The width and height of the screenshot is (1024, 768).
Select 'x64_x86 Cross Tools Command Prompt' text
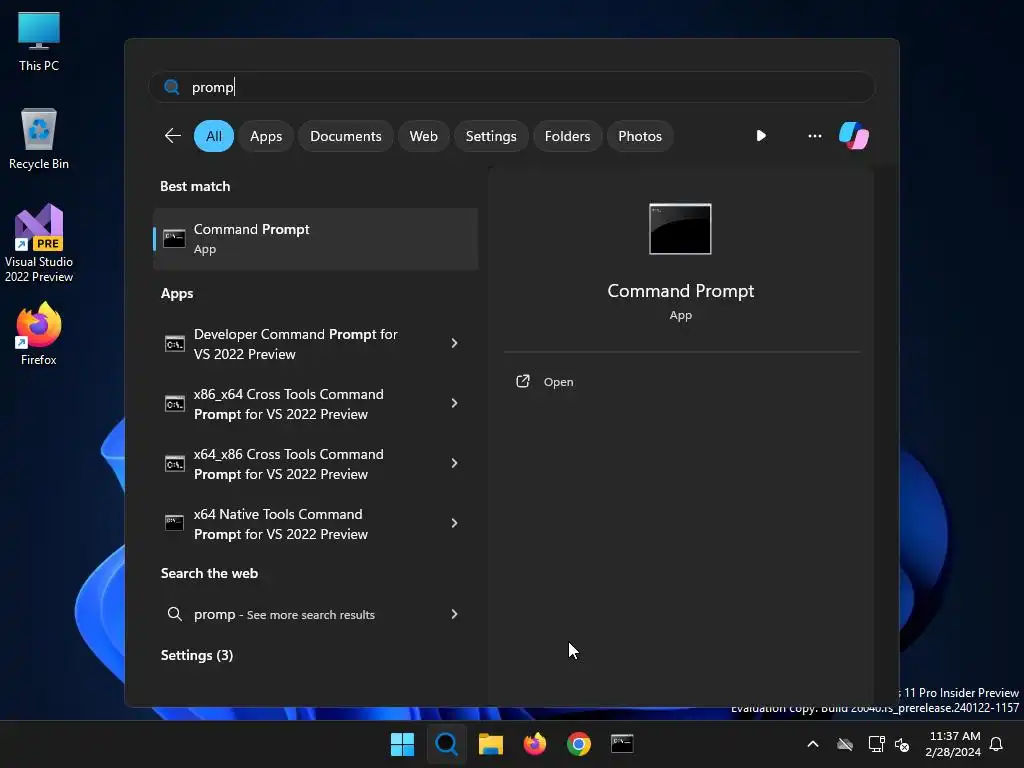click(289, 464)
